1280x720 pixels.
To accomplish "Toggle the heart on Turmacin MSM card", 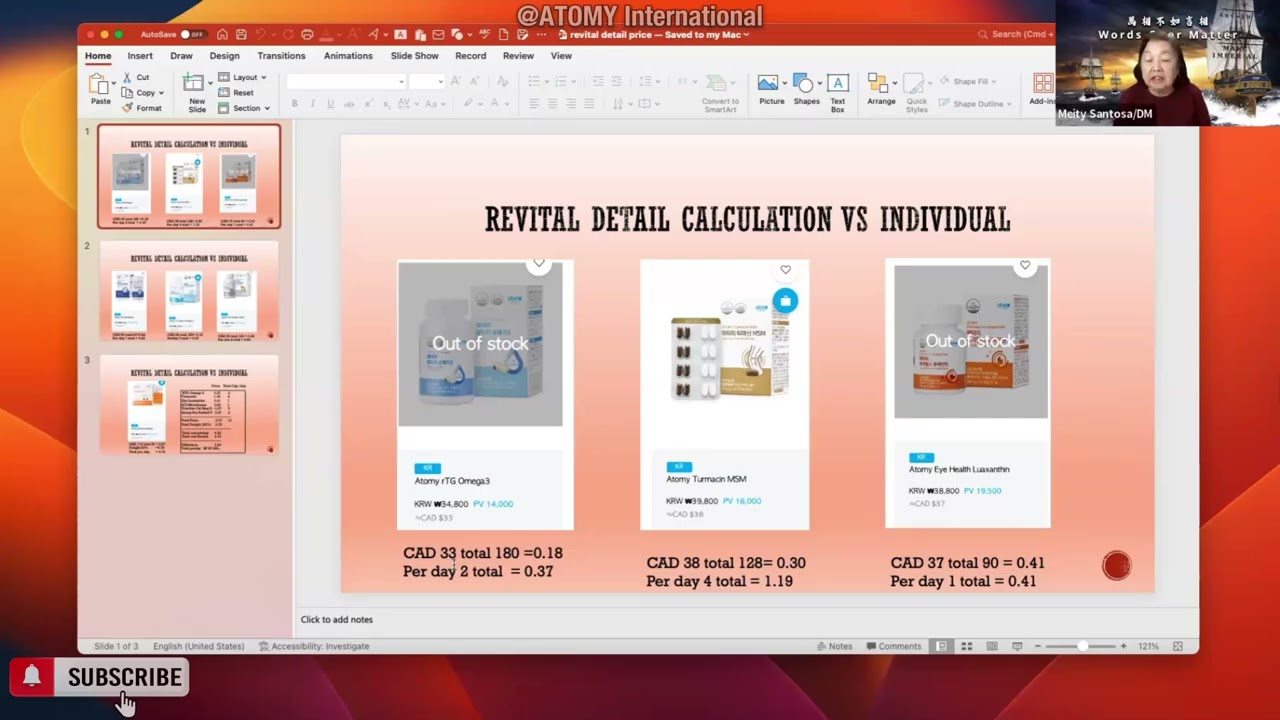I will click(x=785, y=270).
